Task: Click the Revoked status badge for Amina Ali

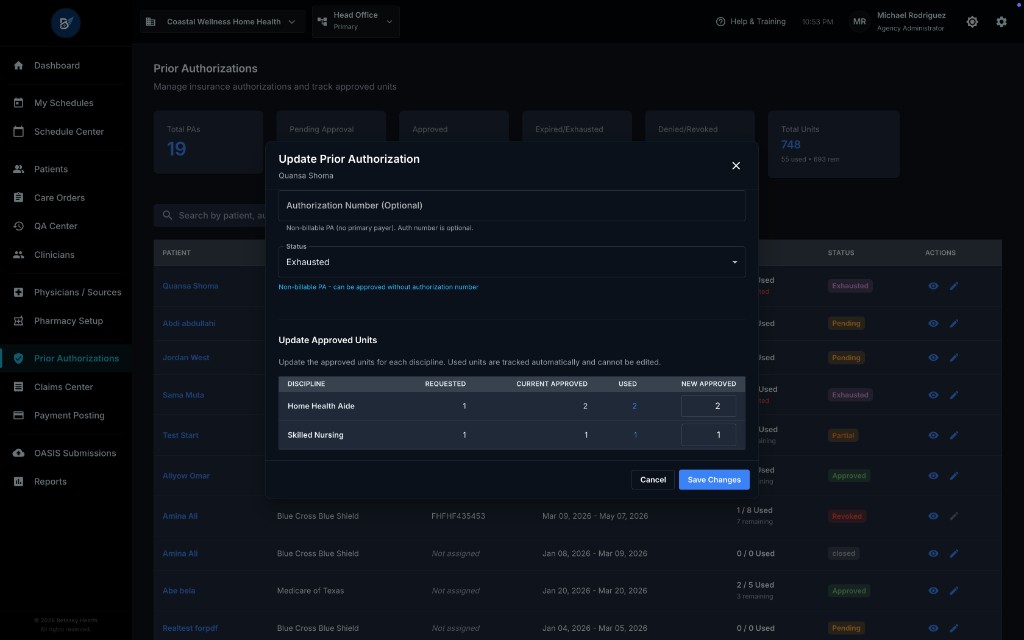Action: point(846,516)
